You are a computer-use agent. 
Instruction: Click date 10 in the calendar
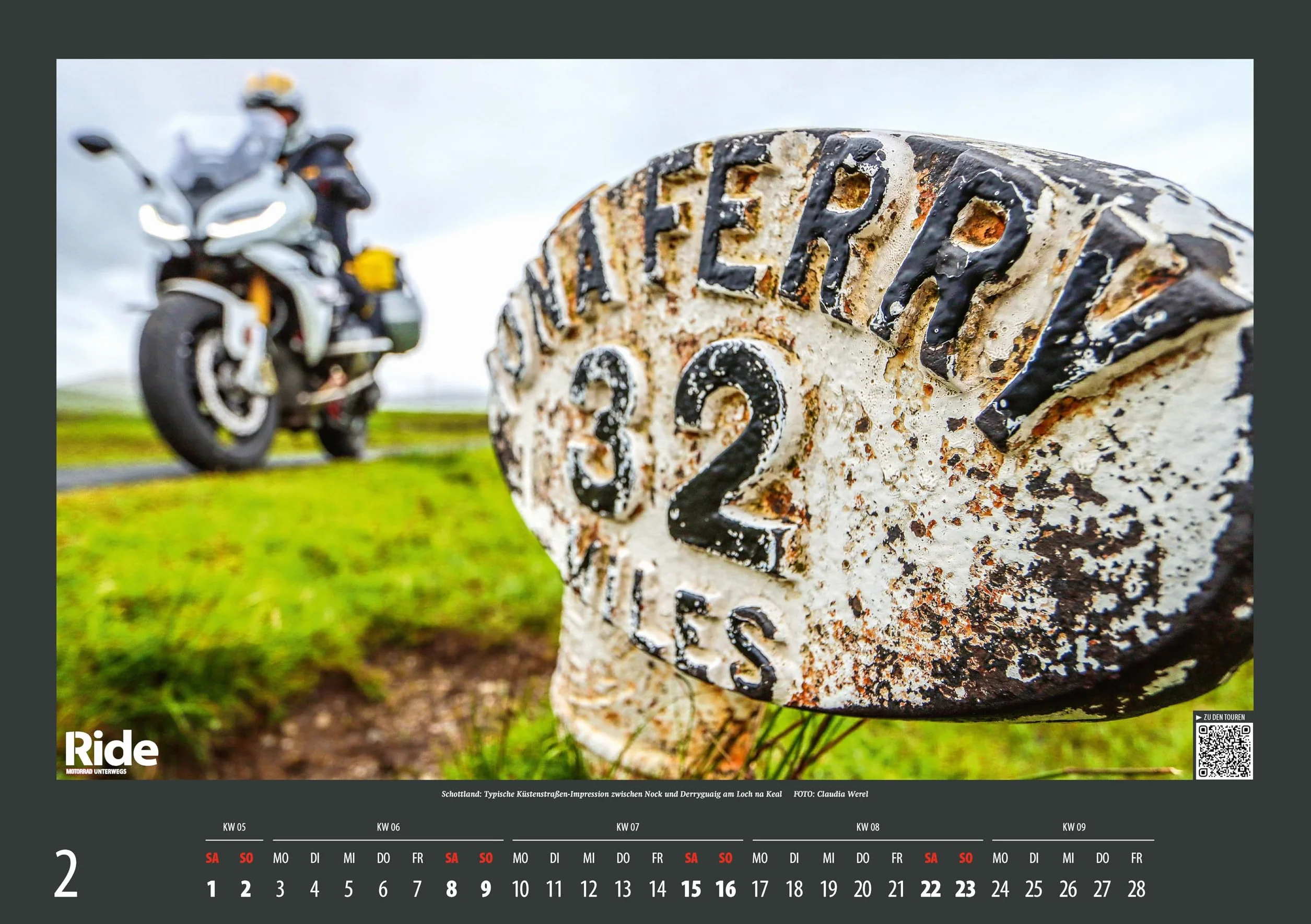coord(520,889)
